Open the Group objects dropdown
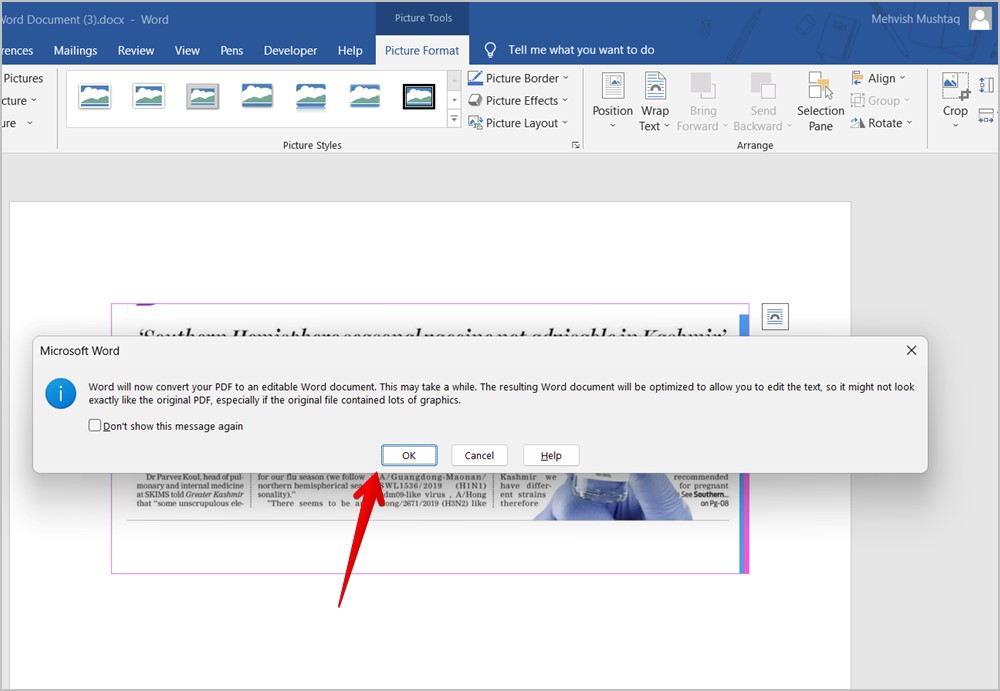The image size is (1000, 691). (x=880, y=100)
